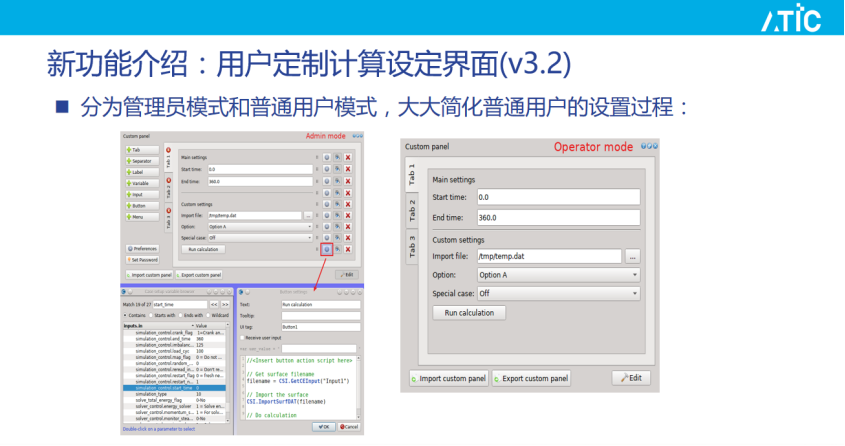The height and width of the screenshot is (446, 845).
Task: Click Tooltip field in Button settings
Action: 321,316
